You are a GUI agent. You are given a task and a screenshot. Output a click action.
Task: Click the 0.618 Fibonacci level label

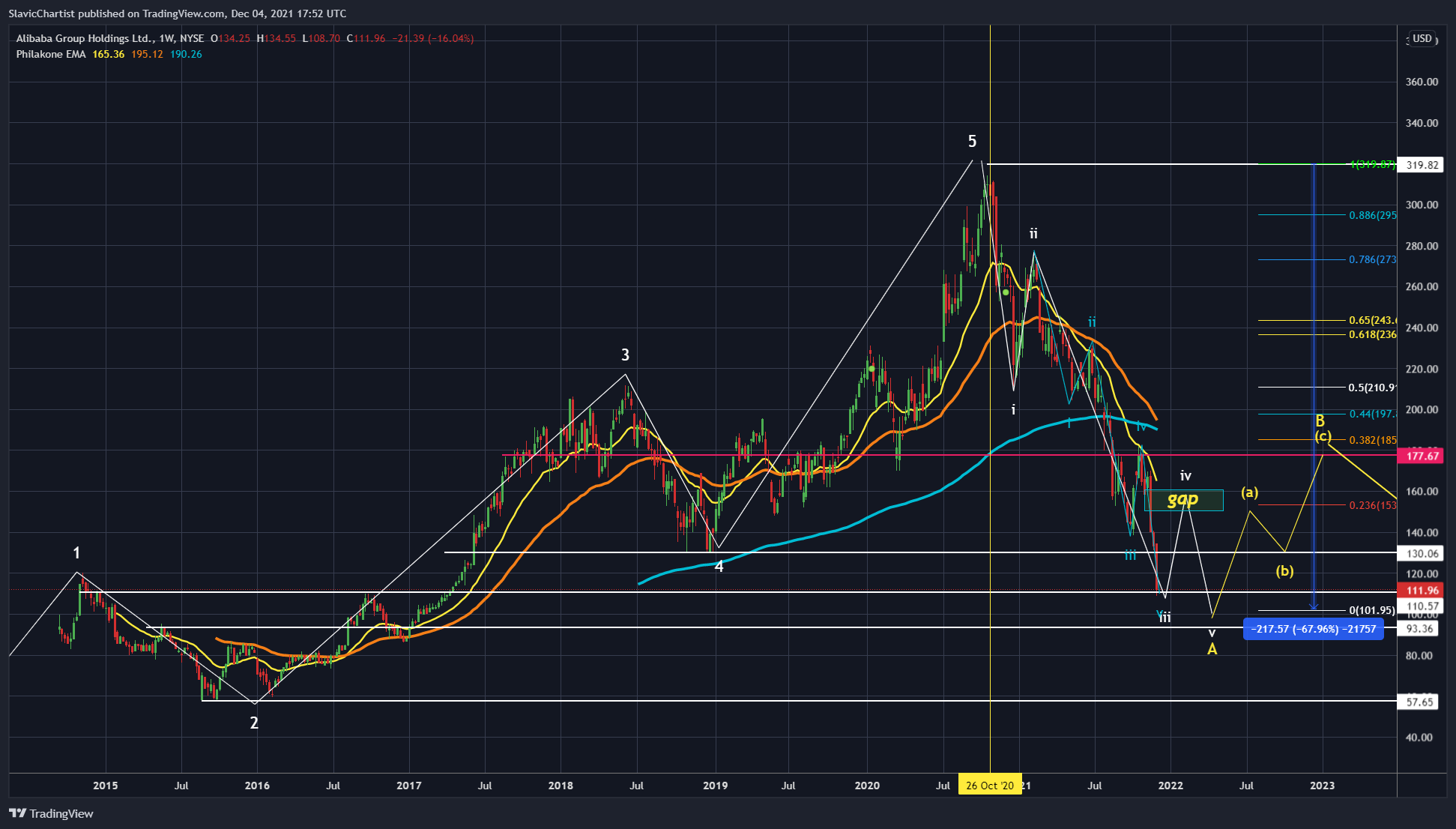pos(1373,334)
